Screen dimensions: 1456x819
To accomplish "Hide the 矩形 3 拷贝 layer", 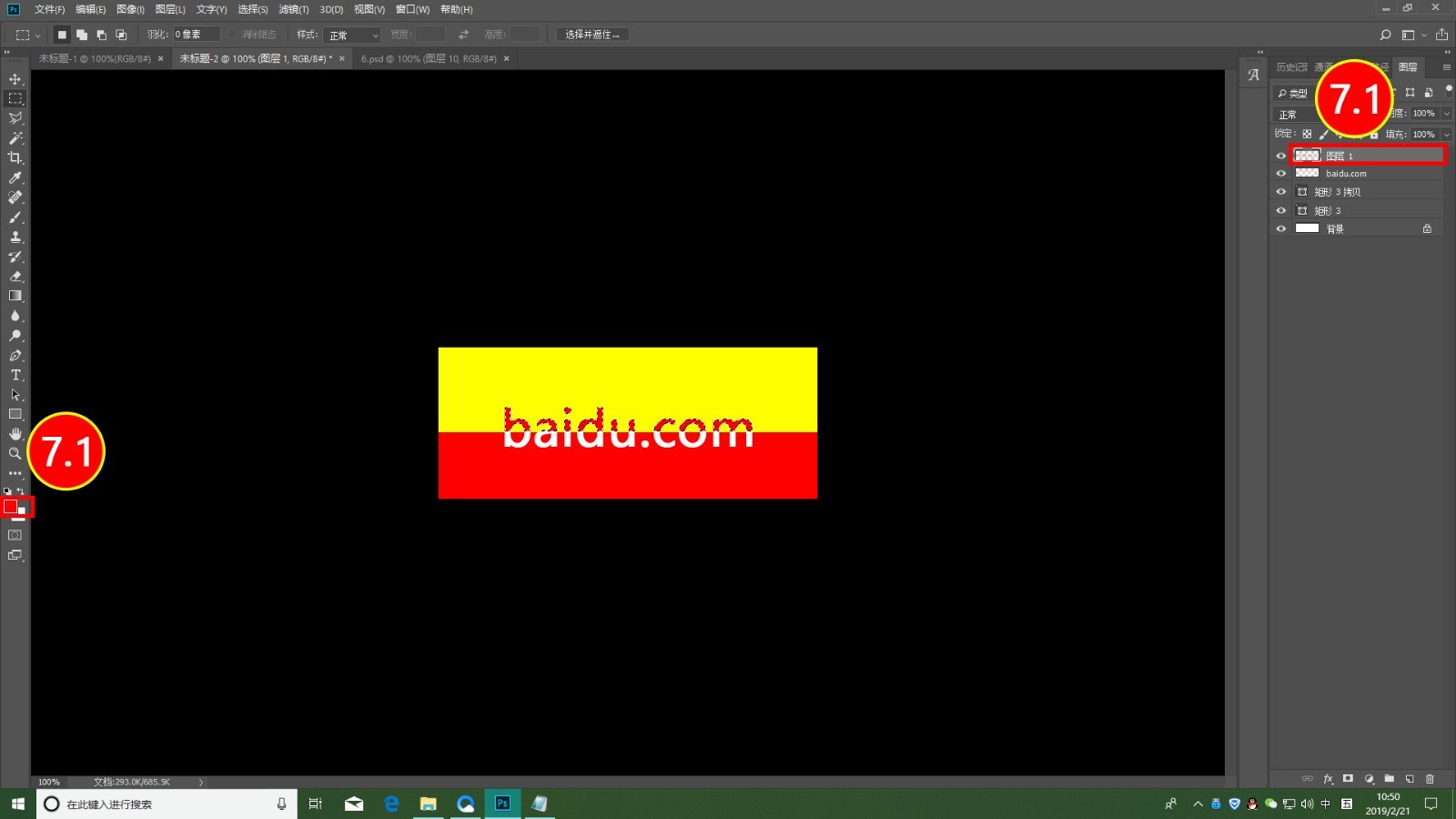I will tap(1281, 192).
